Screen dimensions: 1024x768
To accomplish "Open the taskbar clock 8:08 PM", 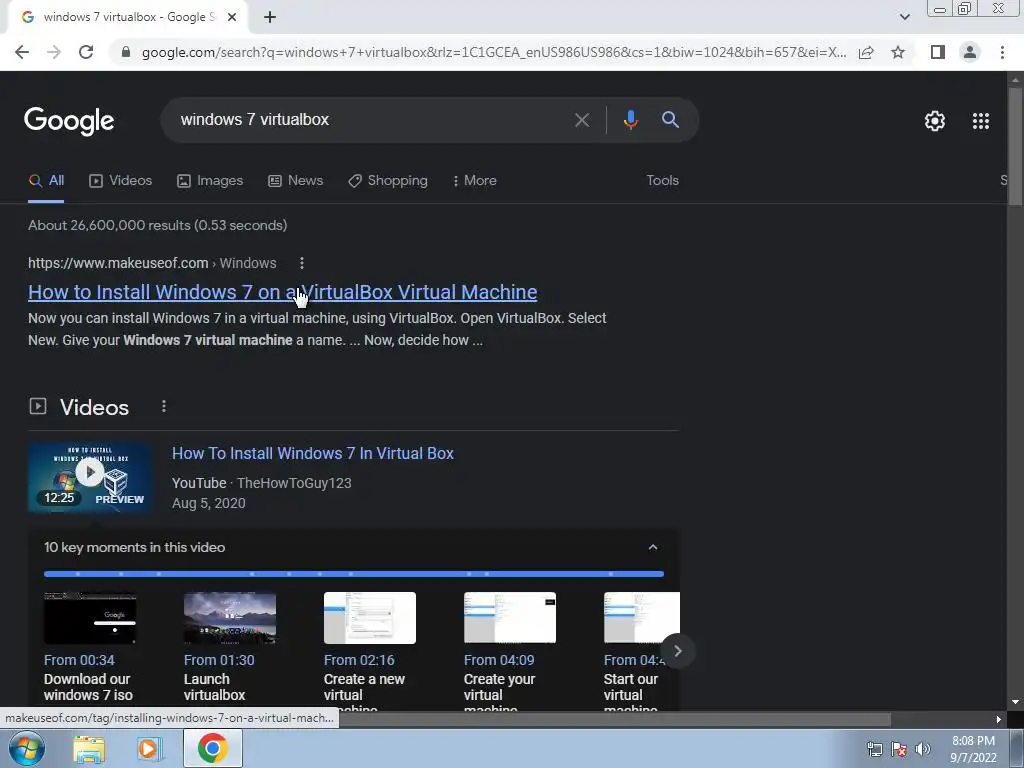I will (973, 749).
